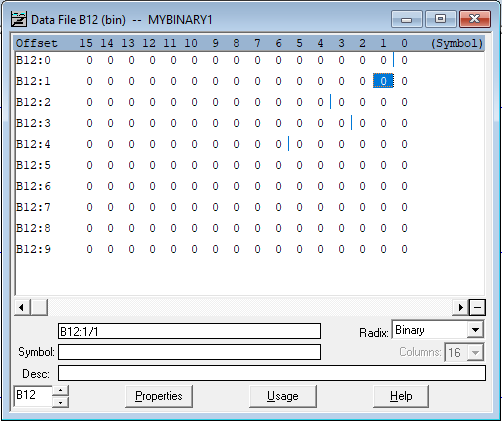Click the minus button beside the scrollbar

click(477, 307)
